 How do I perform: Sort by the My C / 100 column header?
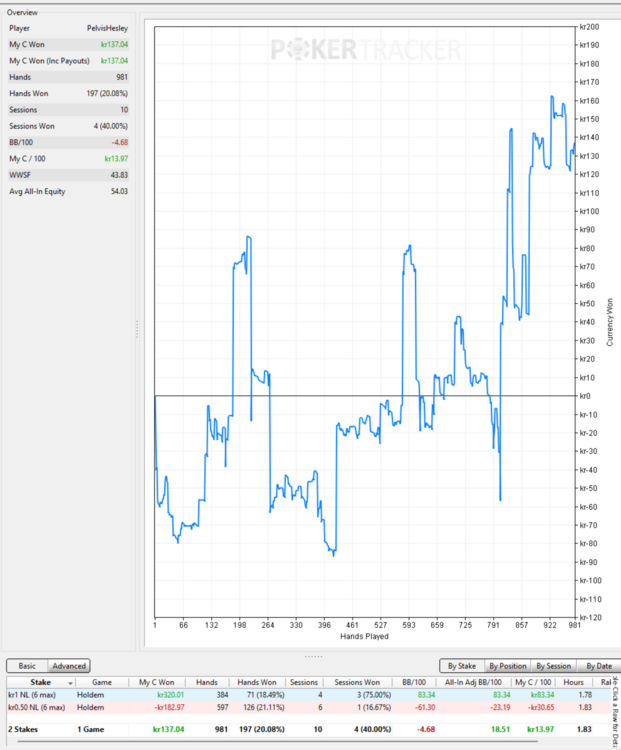533,683
